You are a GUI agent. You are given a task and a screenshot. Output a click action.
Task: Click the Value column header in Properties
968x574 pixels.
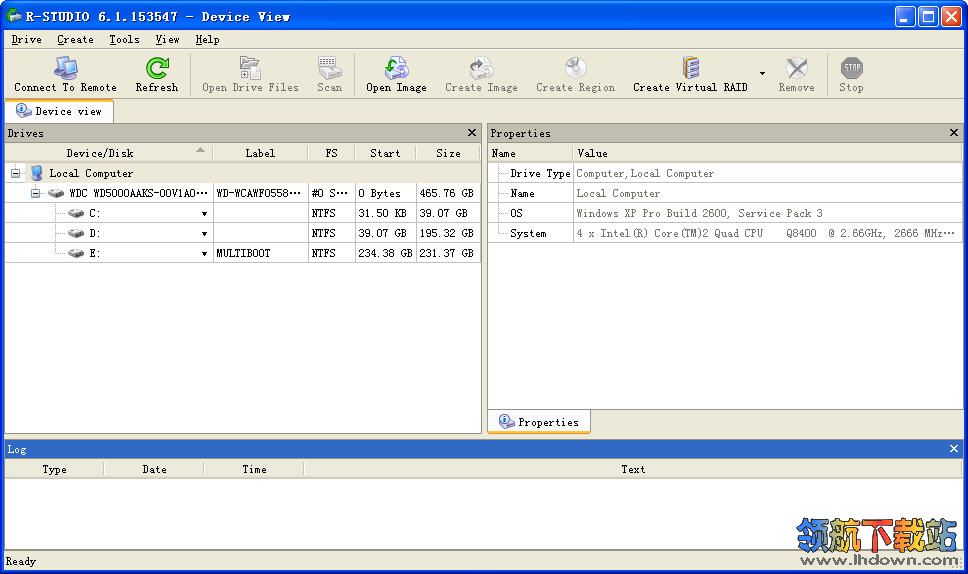coord(767,153)
